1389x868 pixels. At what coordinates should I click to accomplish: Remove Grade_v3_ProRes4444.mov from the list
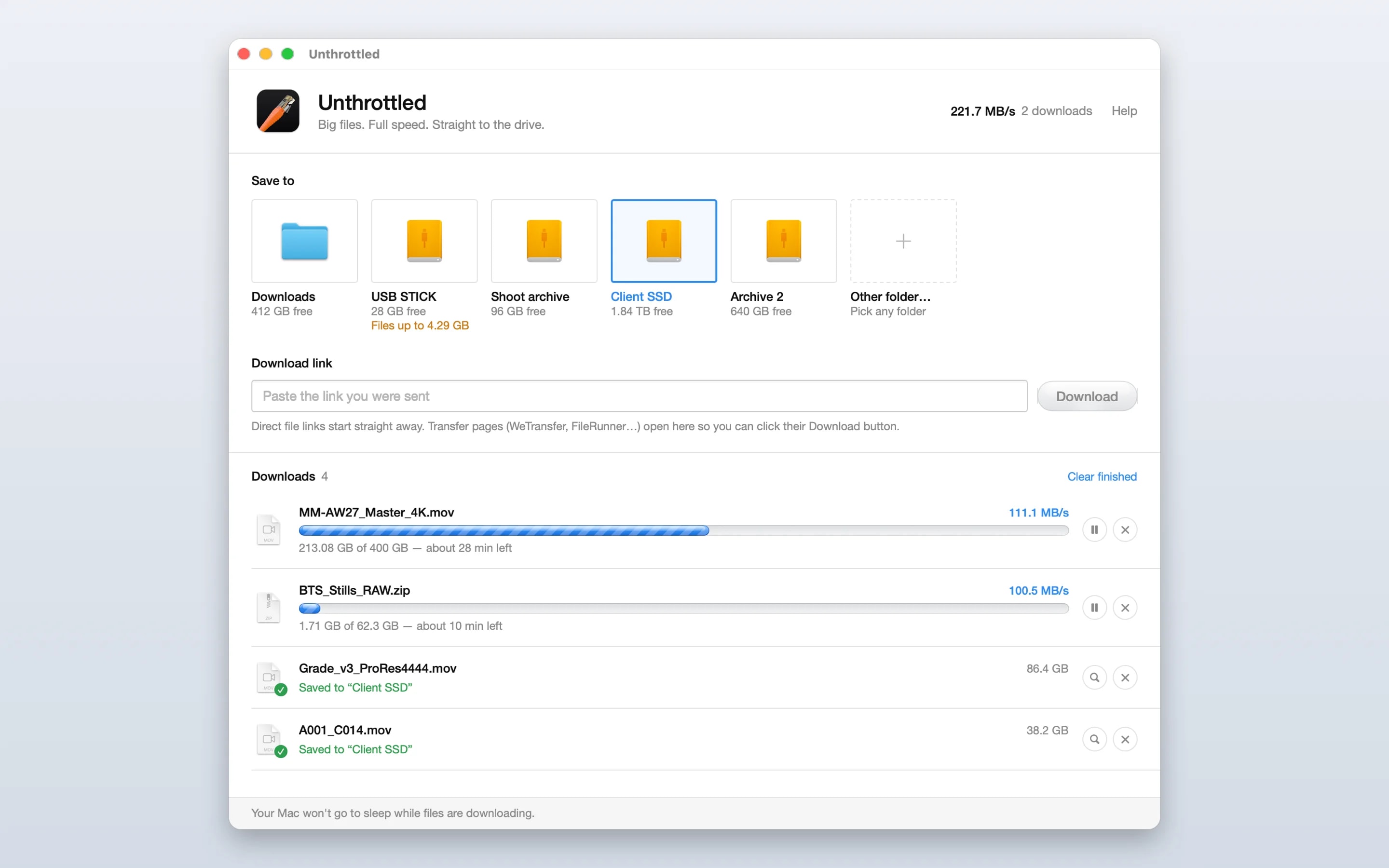(x=1125, y=678)
